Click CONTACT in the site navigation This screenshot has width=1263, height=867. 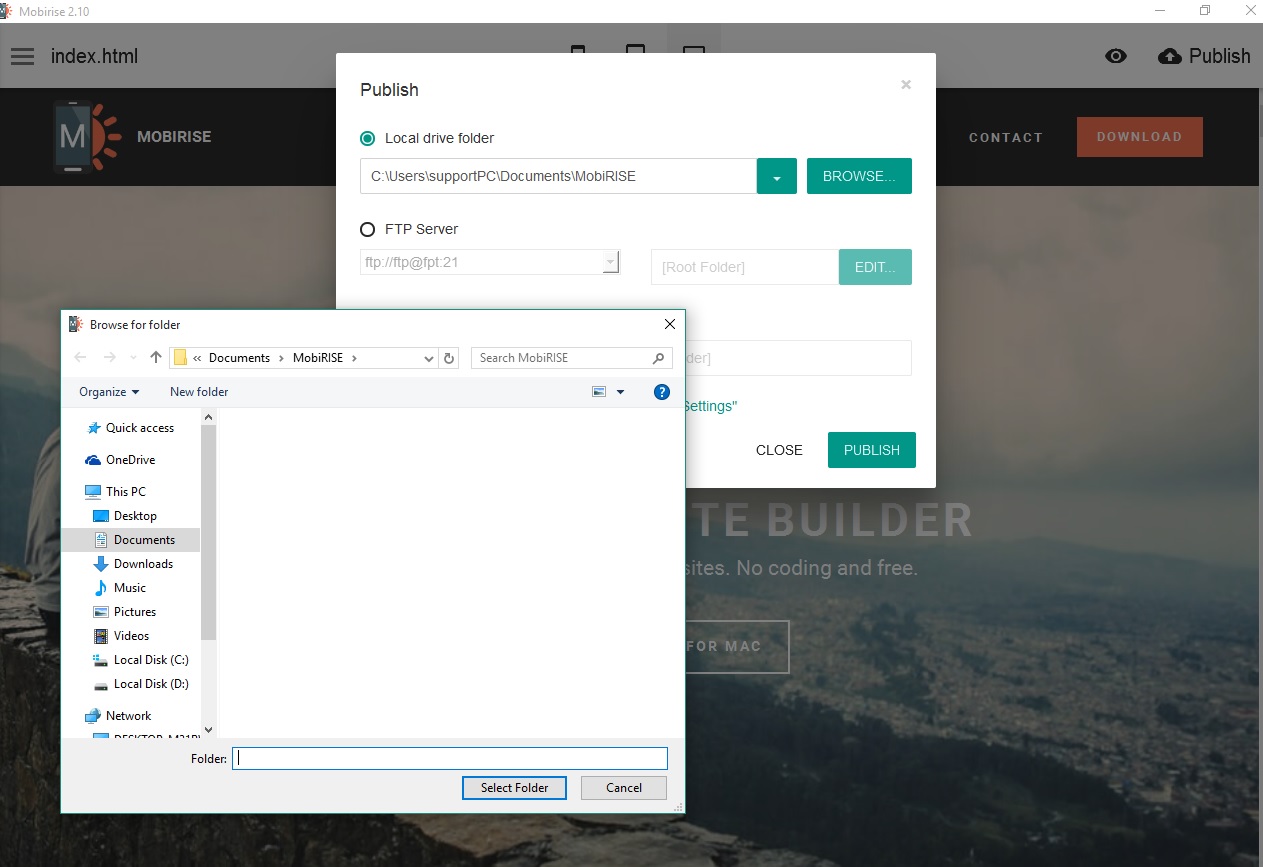point(1006,137)
